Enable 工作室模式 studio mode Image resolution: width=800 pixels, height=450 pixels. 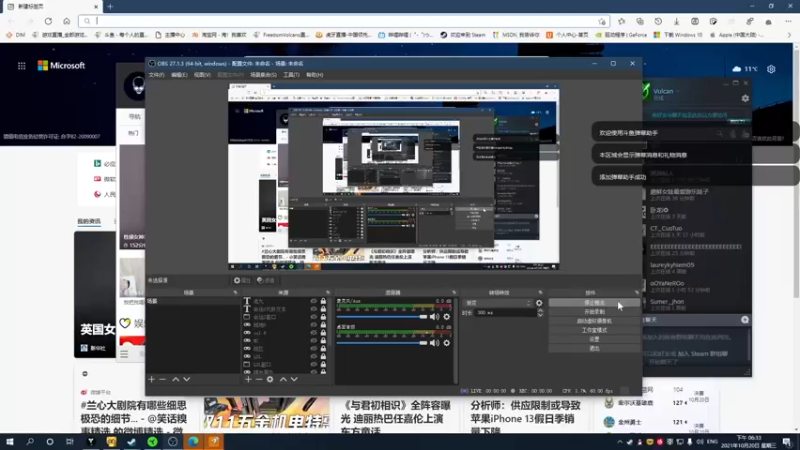(594, 331)
